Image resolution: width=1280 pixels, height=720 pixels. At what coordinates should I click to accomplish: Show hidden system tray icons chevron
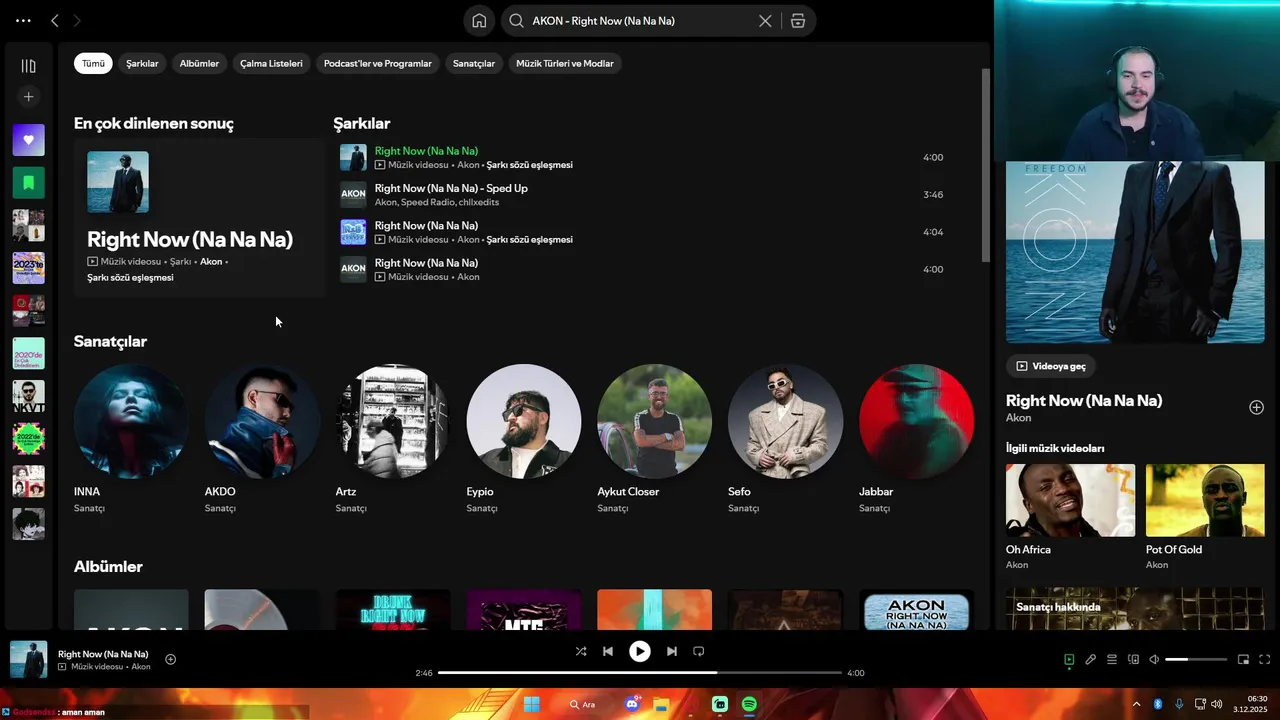1136,704
